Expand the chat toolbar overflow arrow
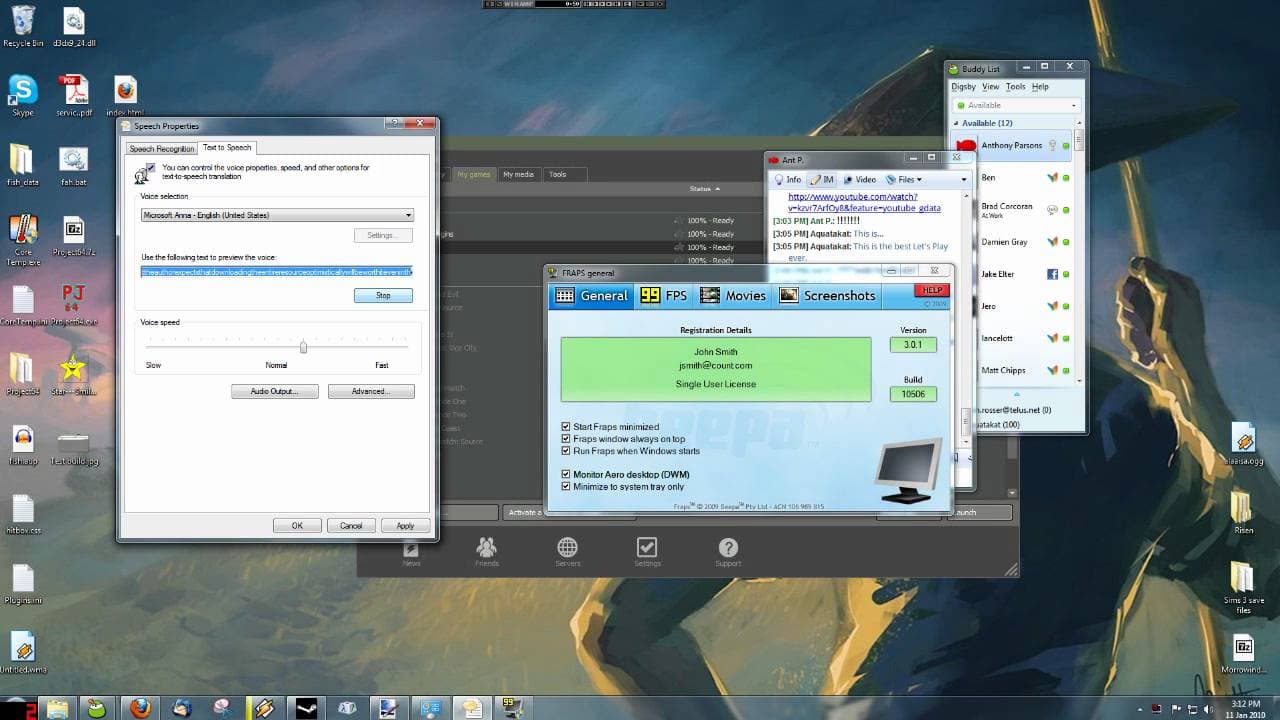This screenshot has width=1280, height=720. 964,180
